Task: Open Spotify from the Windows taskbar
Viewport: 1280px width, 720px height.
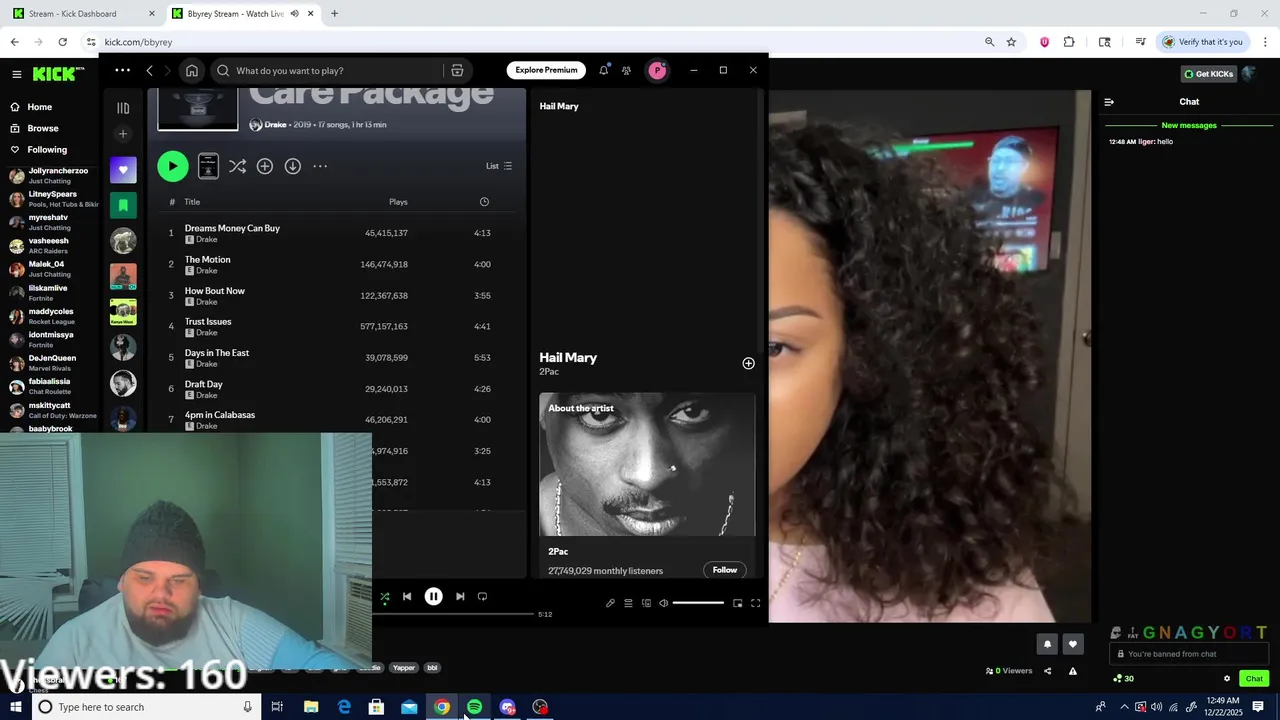Action: 475,707
